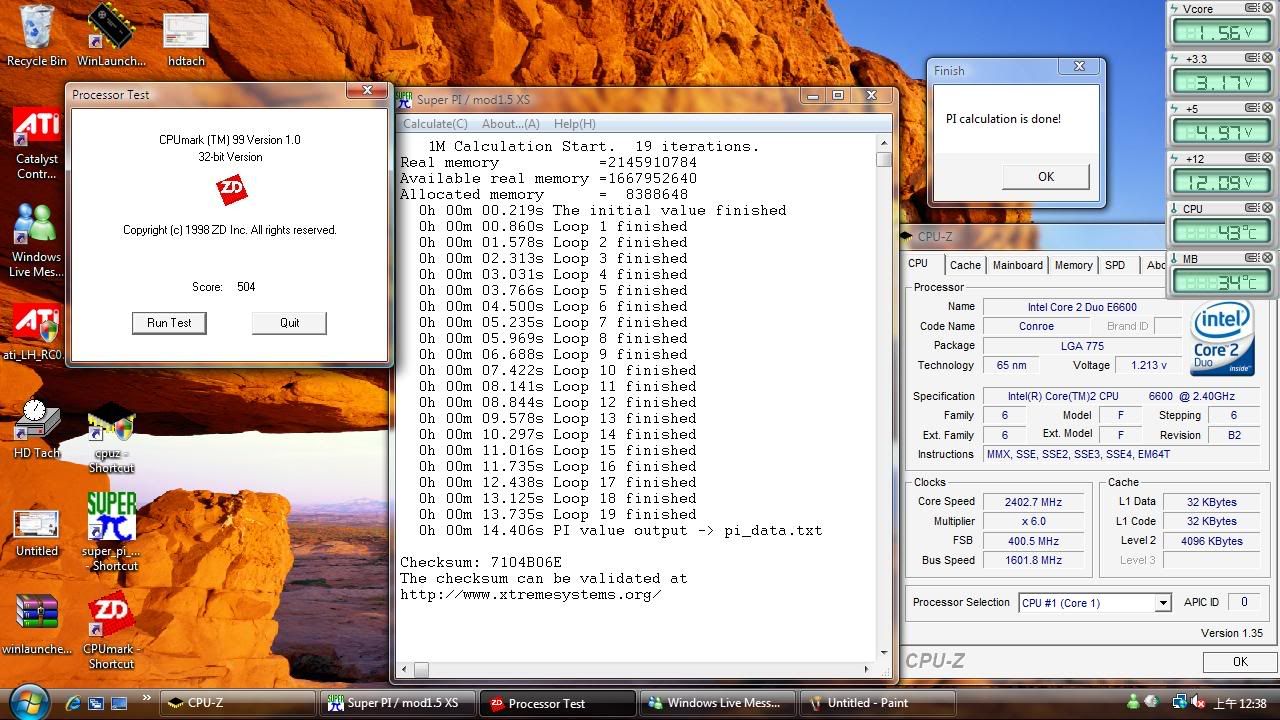The height and width of the screenshot is (720, 1280).
Task: Click the Windows Start orb
Action: 28,702
